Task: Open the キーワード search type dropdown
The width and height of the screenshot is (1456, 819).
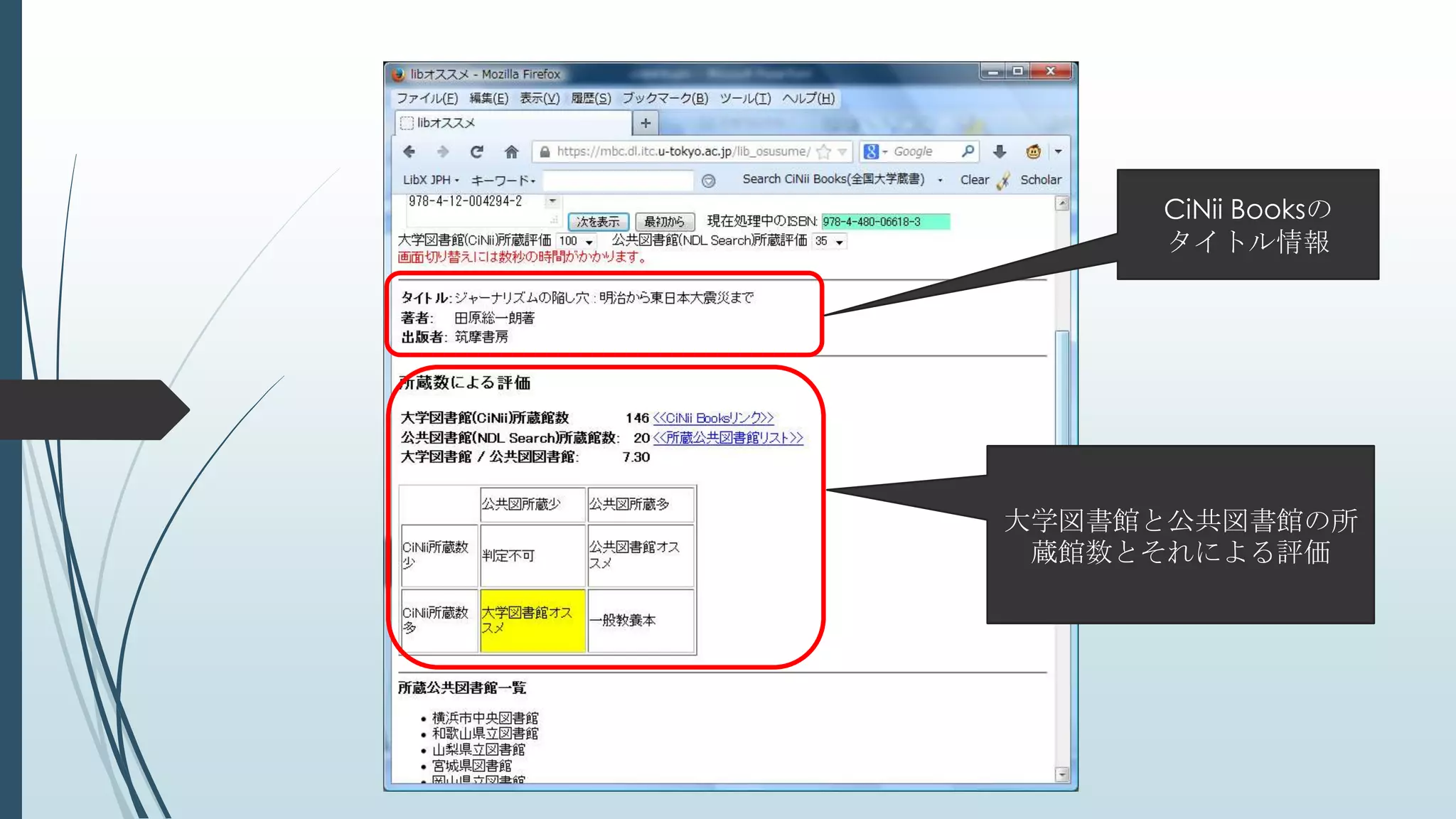Action: pyautogui.click(x=503, y=181)
